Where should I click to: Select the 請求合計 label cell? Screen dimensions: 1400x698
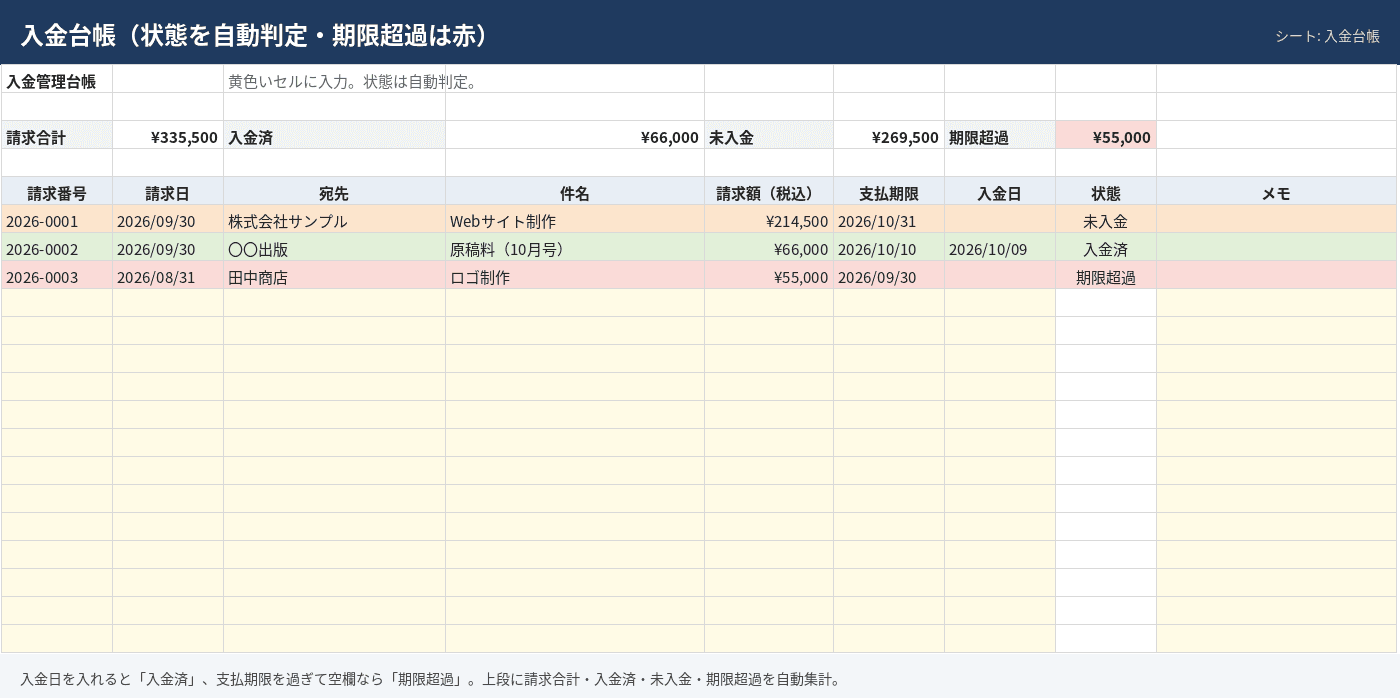[57, 135]
